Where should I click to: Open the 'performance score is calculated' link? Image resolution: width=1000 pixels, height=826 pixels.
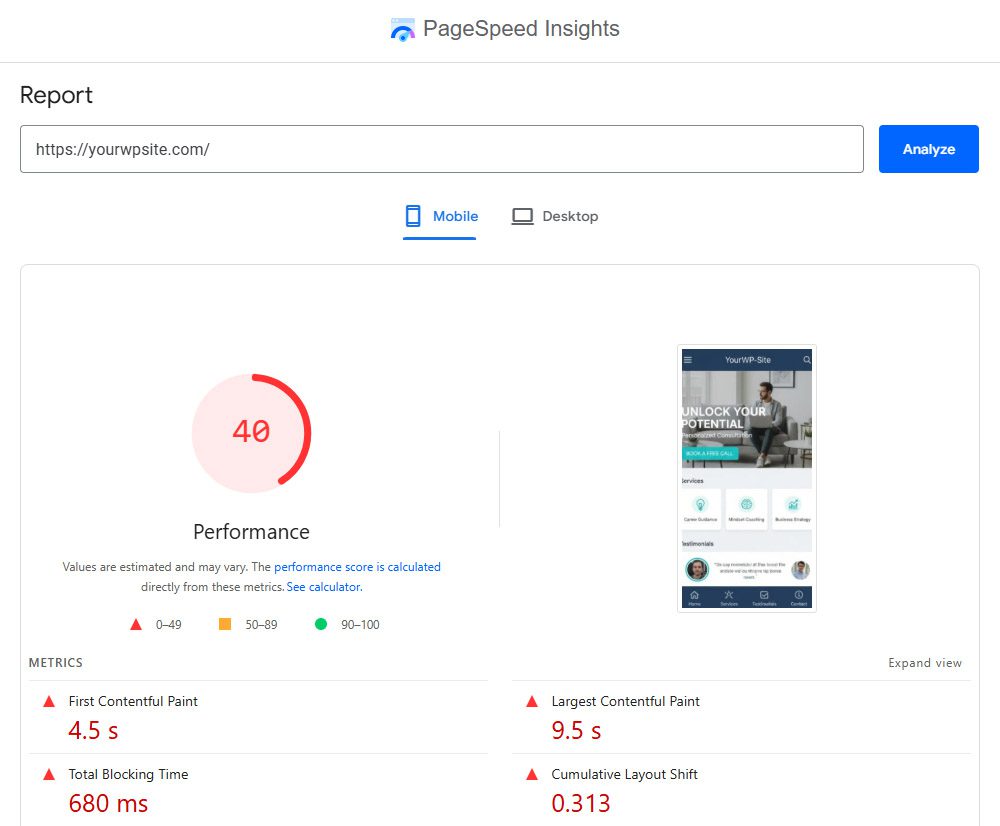click(x=357, y=567)
